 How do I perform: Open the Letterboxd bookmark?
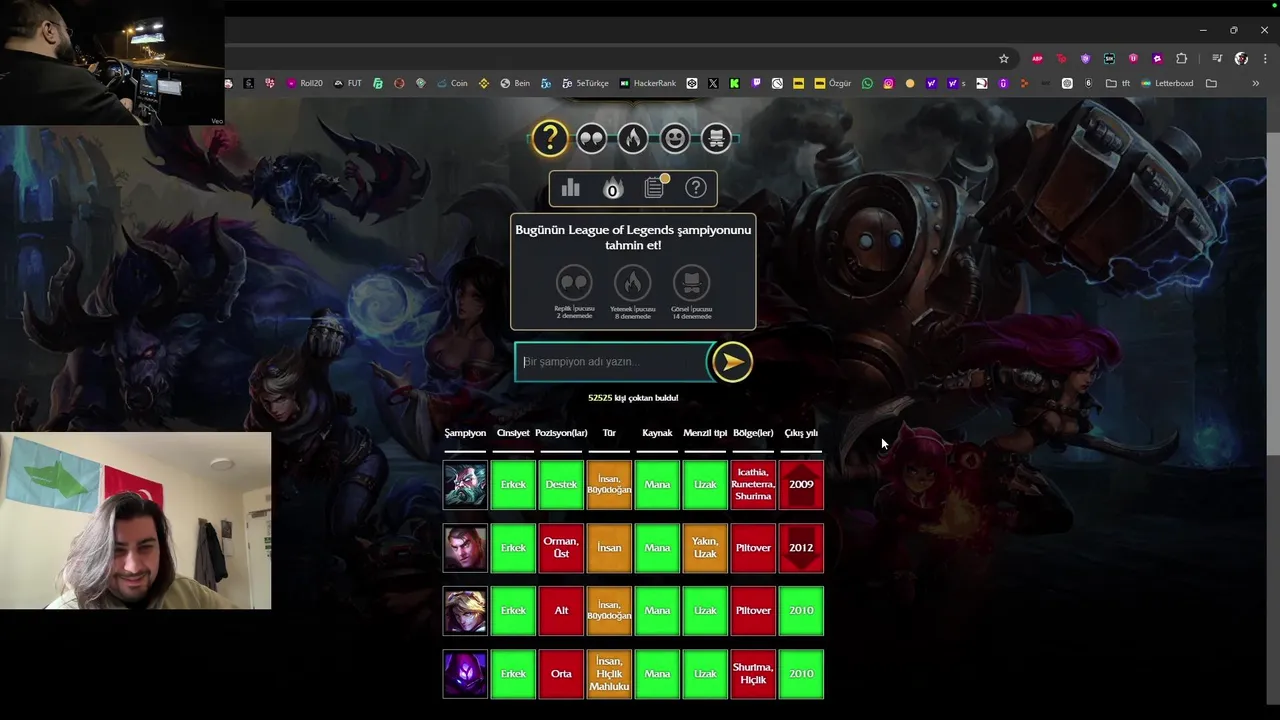tap(1167, 84)
